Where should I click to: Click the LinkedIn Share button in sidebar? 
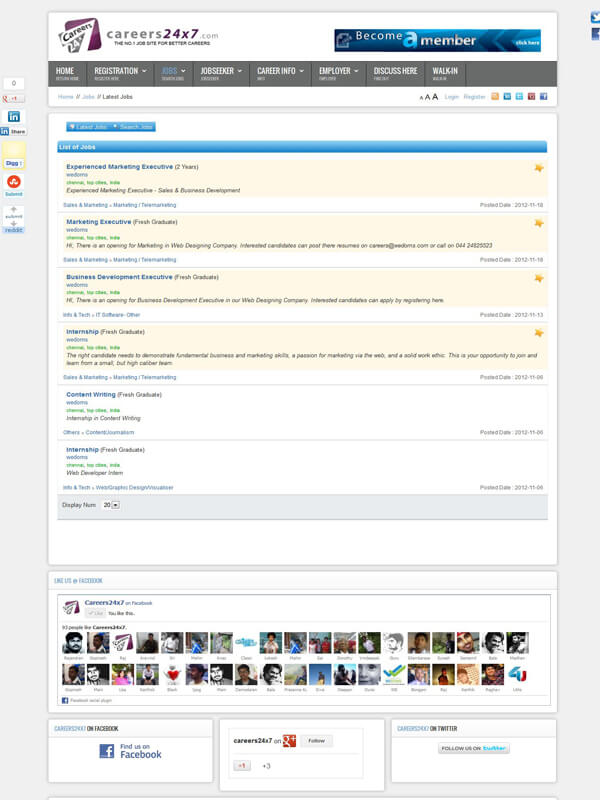13,131
